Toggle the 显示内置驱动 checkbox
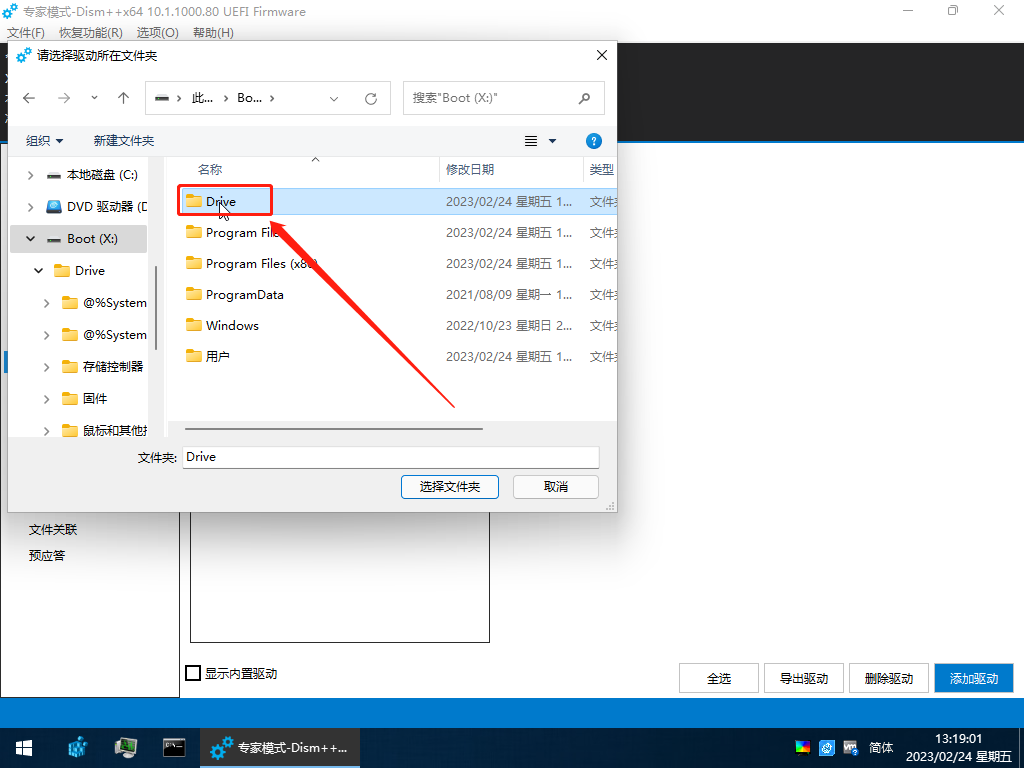Screen dimensions: 1024x768 [194, 674]
